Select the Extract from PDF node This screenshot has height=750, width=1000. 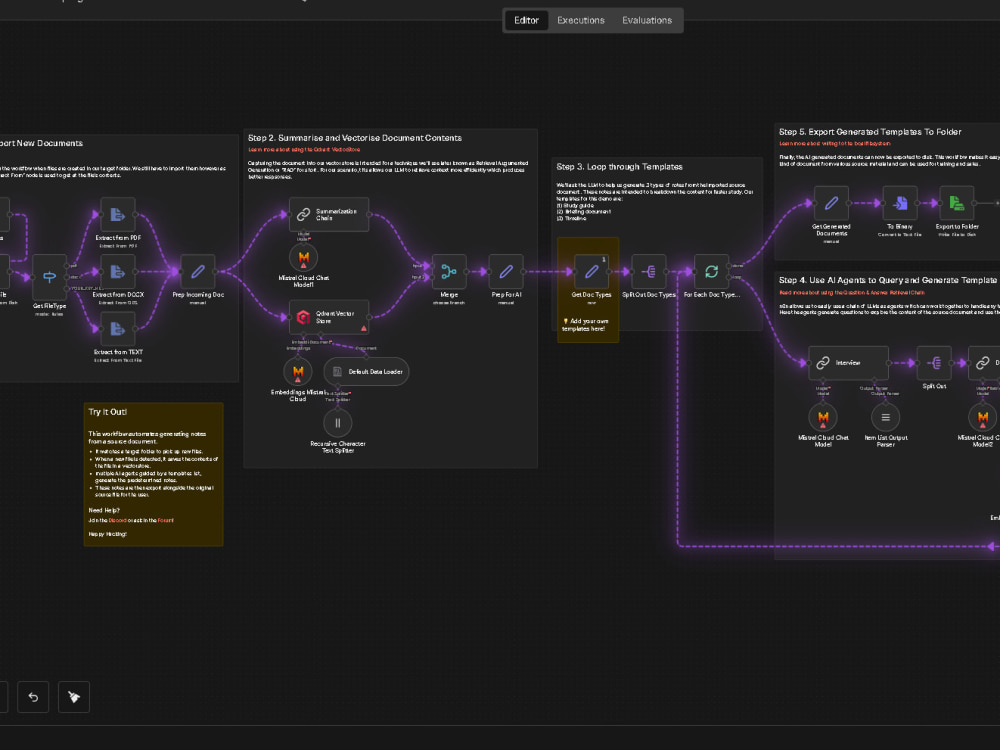pos(118,215)
